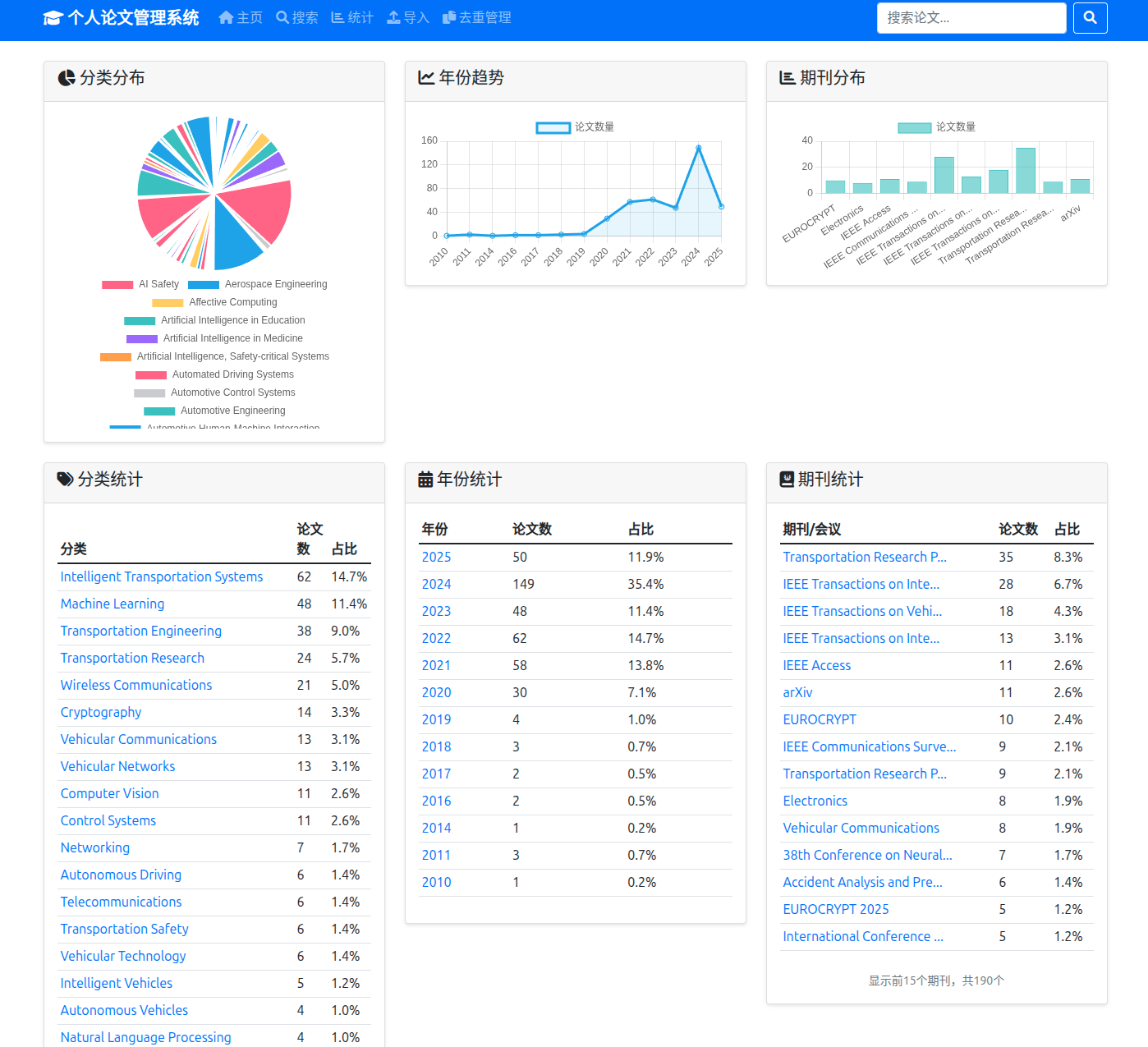1148x1047 pixels.
Task: Toggle Aerospace Engineering legend swatch
Action: (x=204, y=285)
